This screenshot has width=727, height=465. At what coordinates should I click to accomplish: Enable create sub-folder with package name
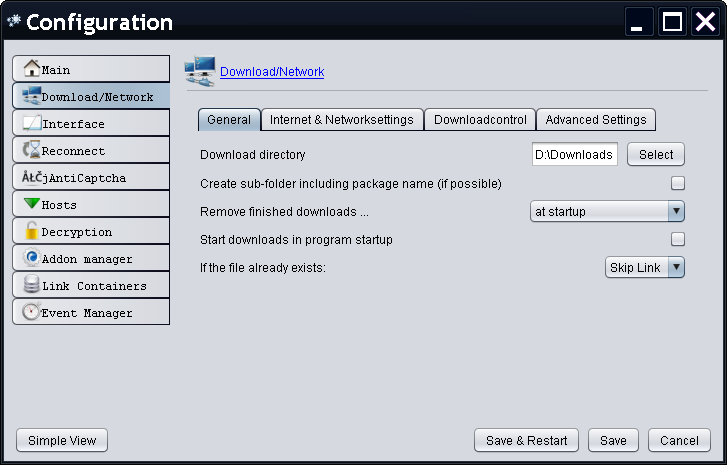click(x=678, y=183)
